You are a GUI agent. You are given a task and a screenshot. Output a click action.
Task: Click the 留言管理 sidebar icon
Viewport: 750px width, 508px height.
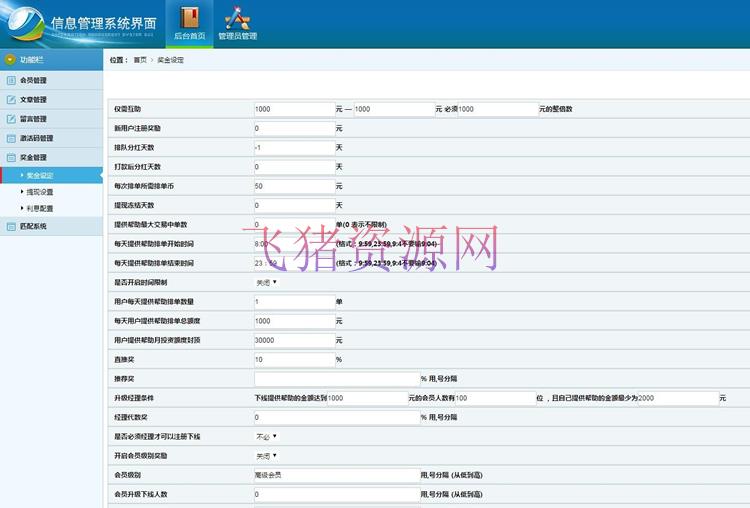[11, 119]
